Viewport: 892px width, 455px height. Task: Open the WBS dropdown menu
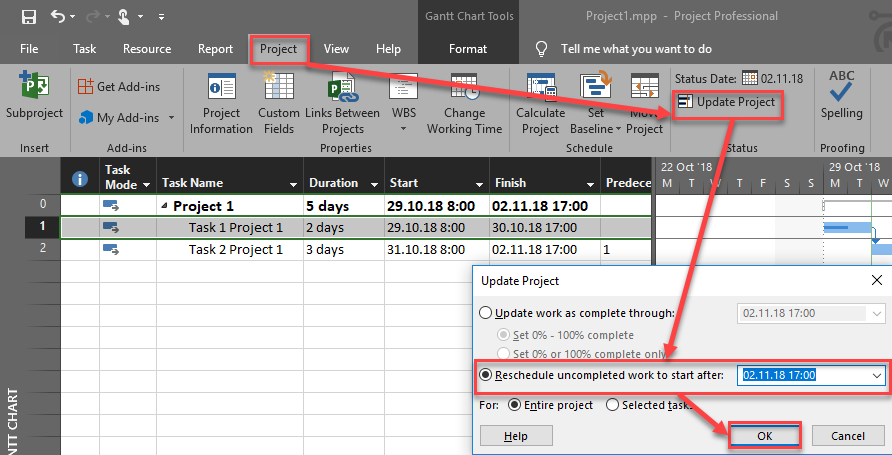tap(404, 113)
